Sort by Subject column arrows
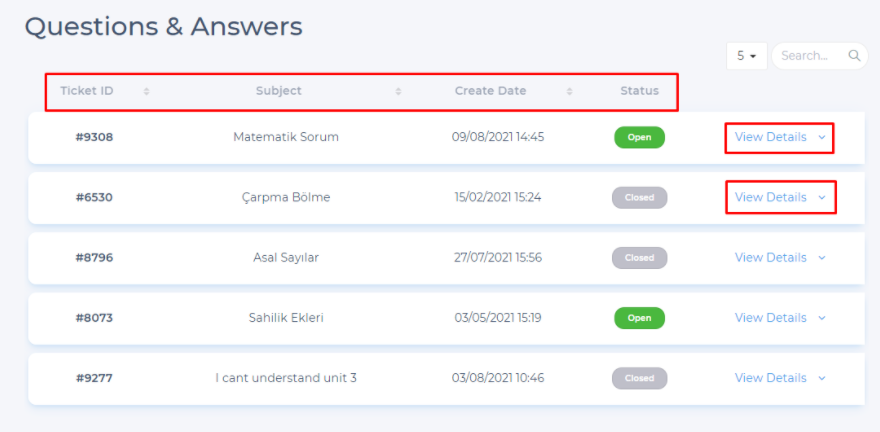 click(x=398, y=91)
